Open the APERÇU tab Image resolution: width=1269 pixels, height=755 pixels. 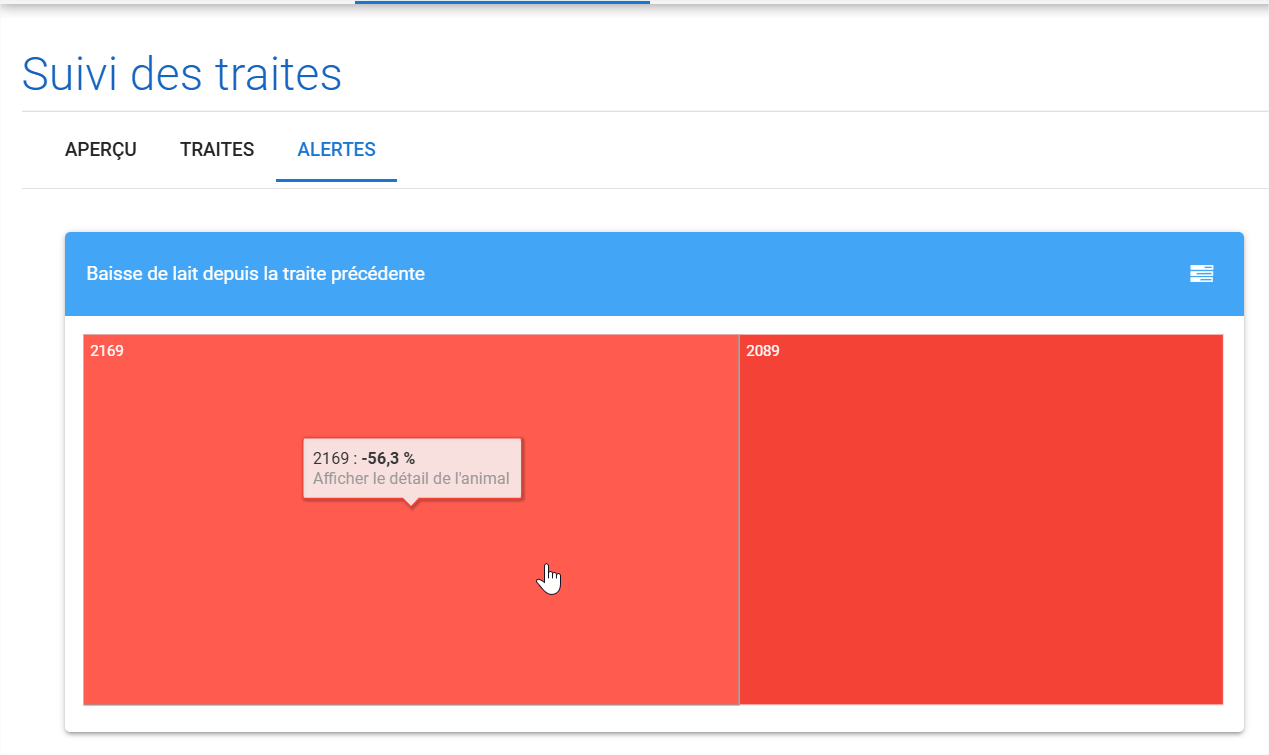(x=101, y=150)
